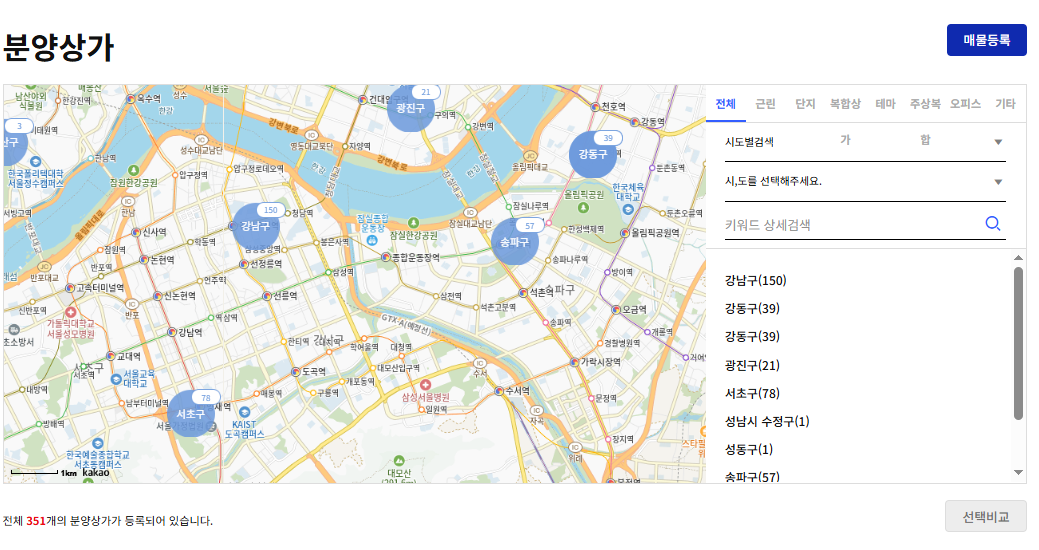This screenshot has height=550, width=1039.
Task: Click the list scroll-down arrow
Action: click(x=1018, y=472)
